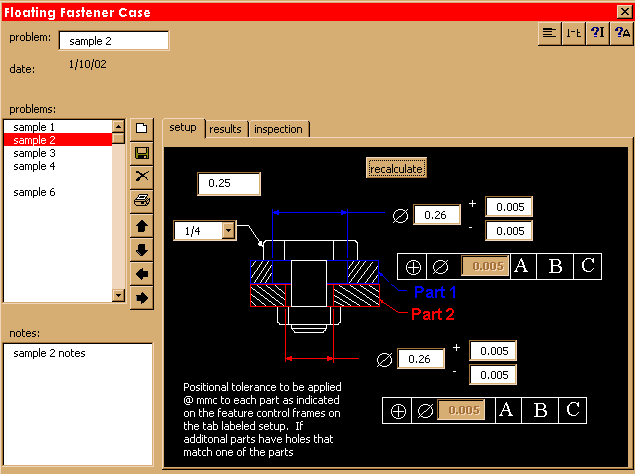Click the 0.25 fastener diameter field

(229, 184)
